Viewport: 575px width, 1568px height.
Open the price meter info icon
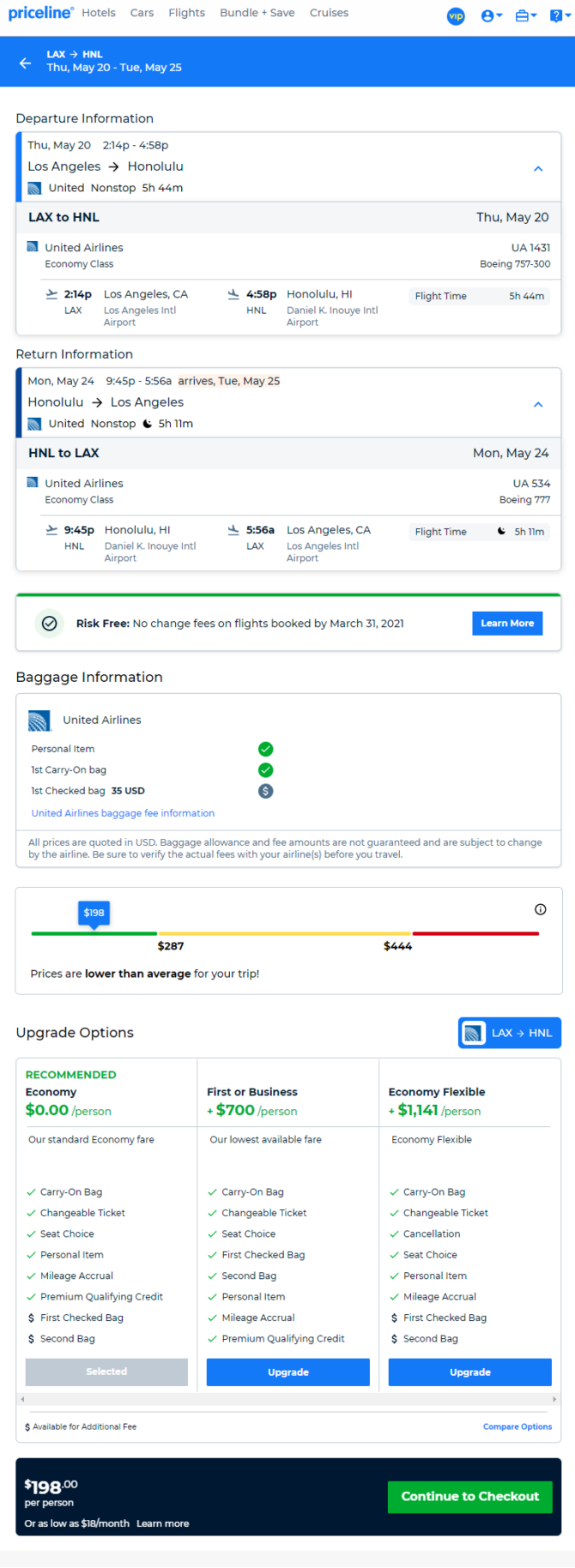(x=541, y=909)
